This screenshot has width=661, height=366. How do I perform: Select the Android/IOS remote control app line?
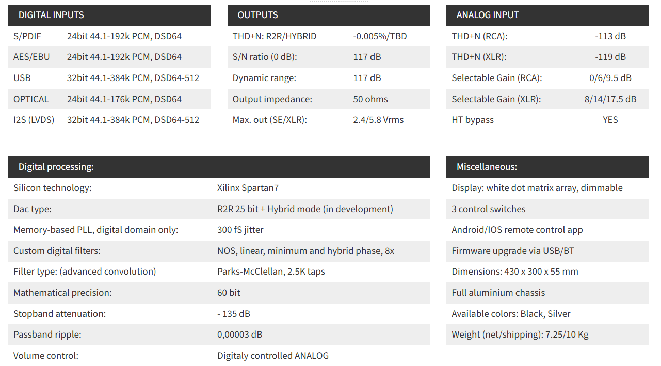517,230
